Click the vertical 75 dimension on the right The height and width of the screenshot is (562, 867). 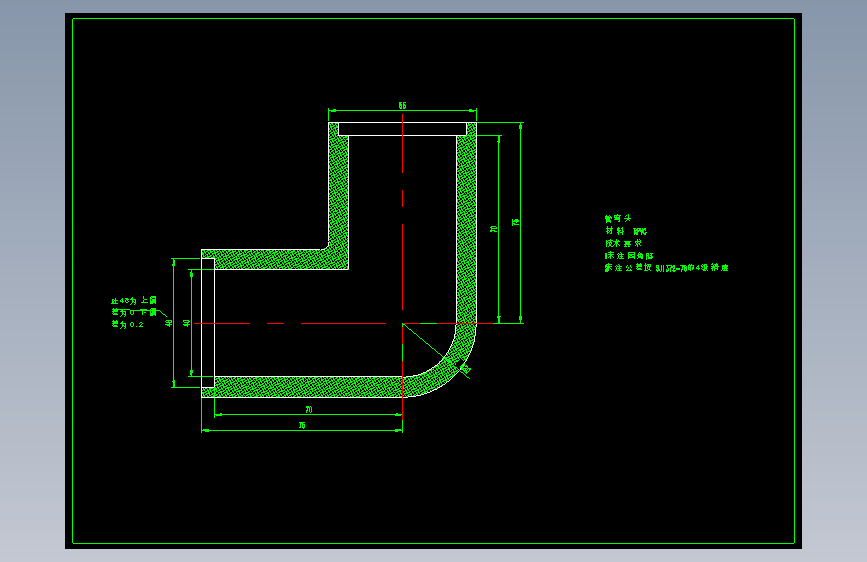point(515,222)
